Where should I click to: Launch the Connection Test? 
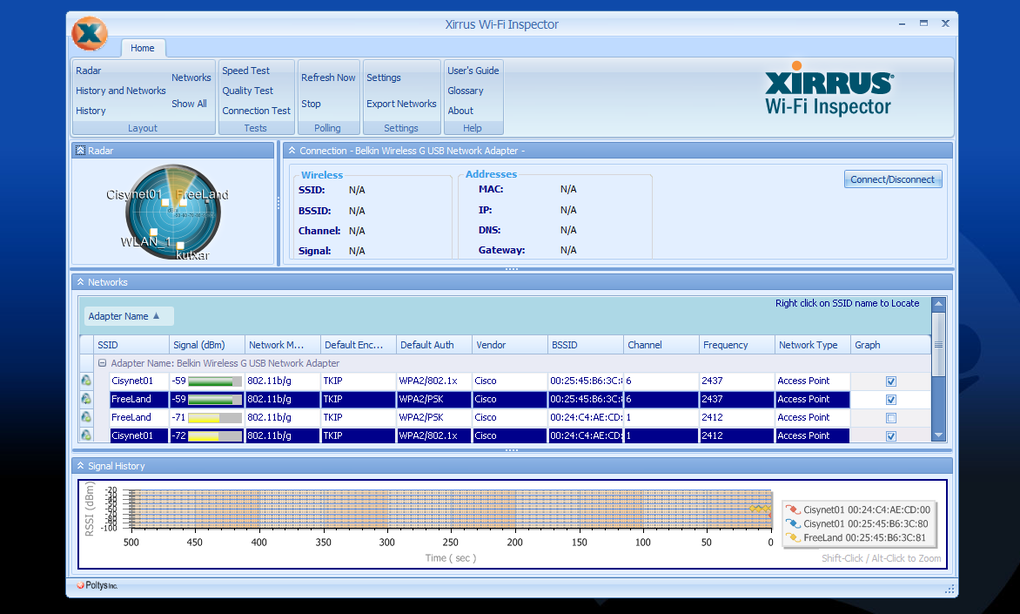click(x=256, y=111)
